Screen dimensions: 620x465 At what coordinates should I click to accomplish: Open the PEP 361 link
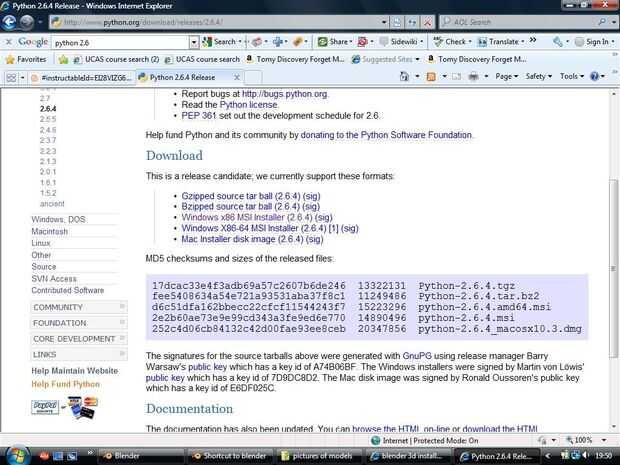point(199,116)
